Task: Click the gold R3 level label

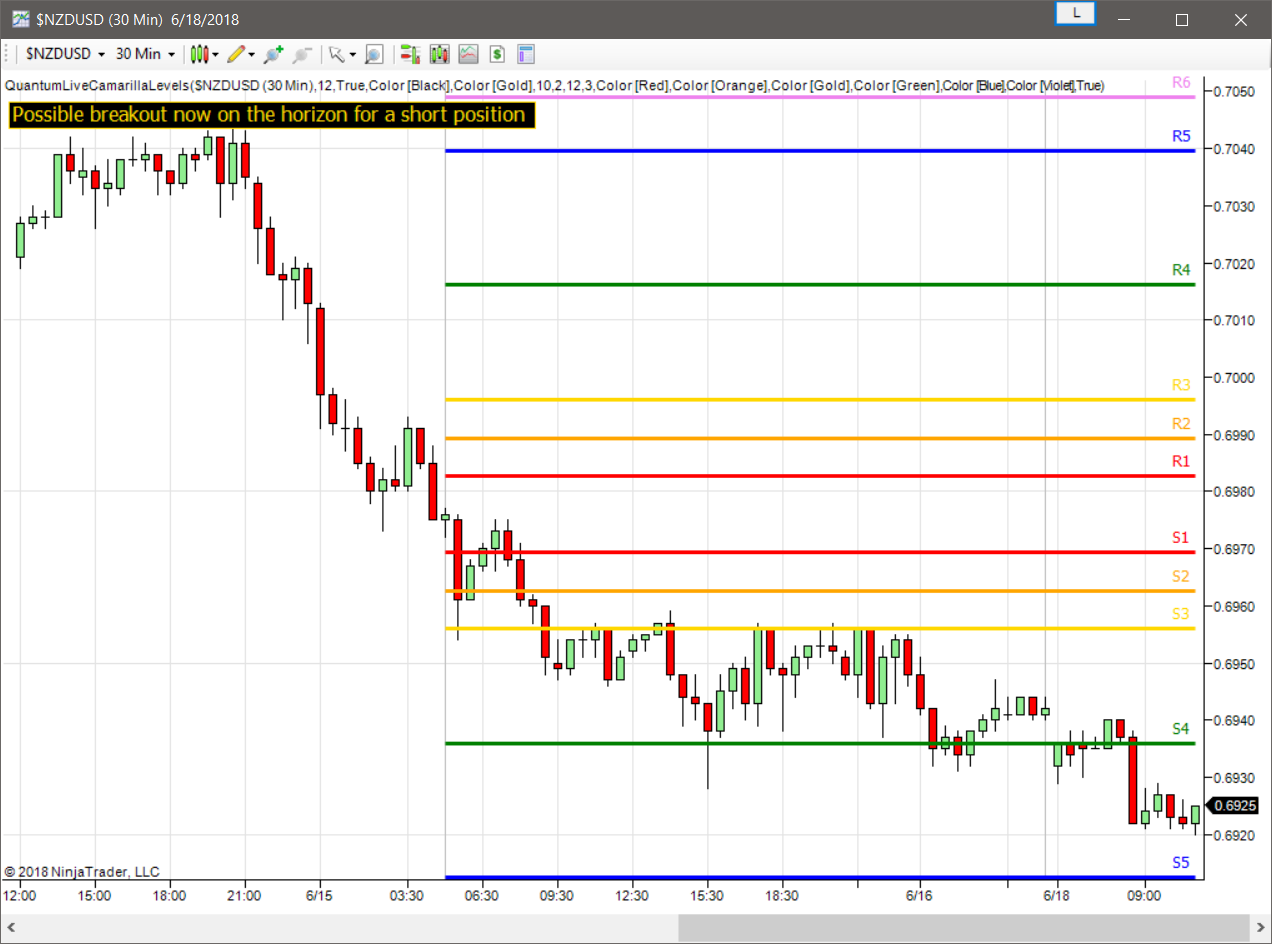Action: coord(1181,385)
